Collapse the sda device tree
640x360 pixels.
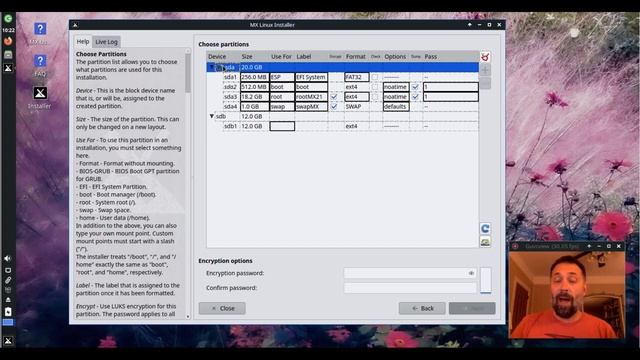211,67
